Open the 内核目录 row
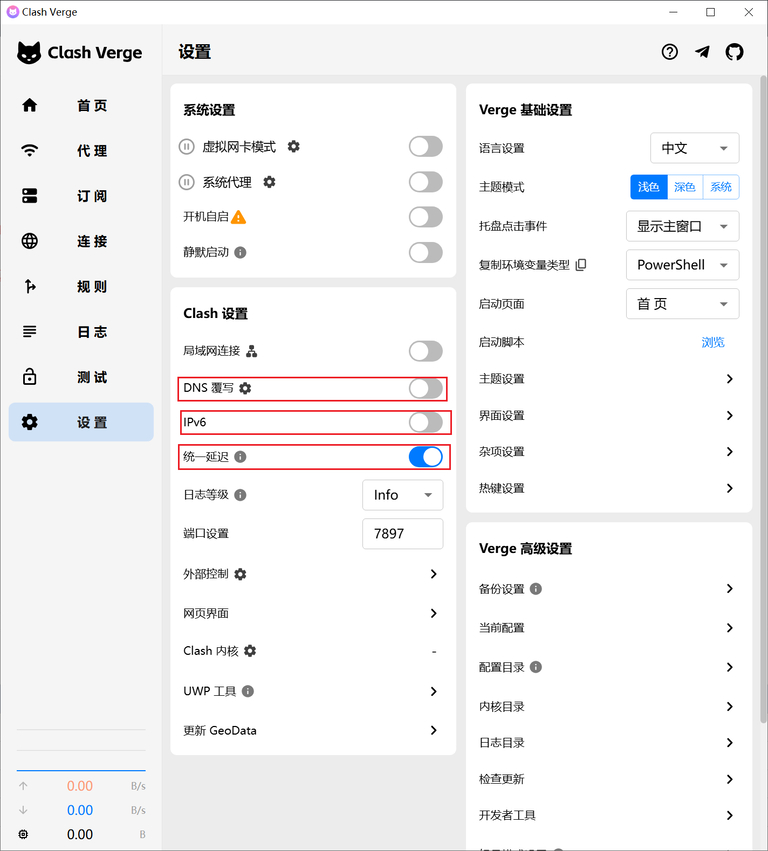The width and height of the screenshot is (768, 851). coord(609,707)
